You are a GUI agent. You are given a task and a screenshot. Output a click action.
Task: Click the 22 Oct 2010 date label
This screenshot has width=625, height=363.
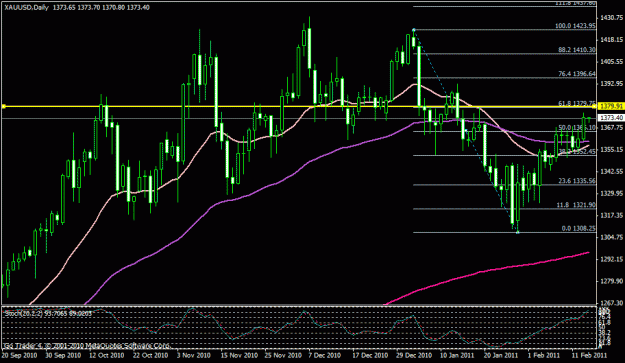[150, 355]
